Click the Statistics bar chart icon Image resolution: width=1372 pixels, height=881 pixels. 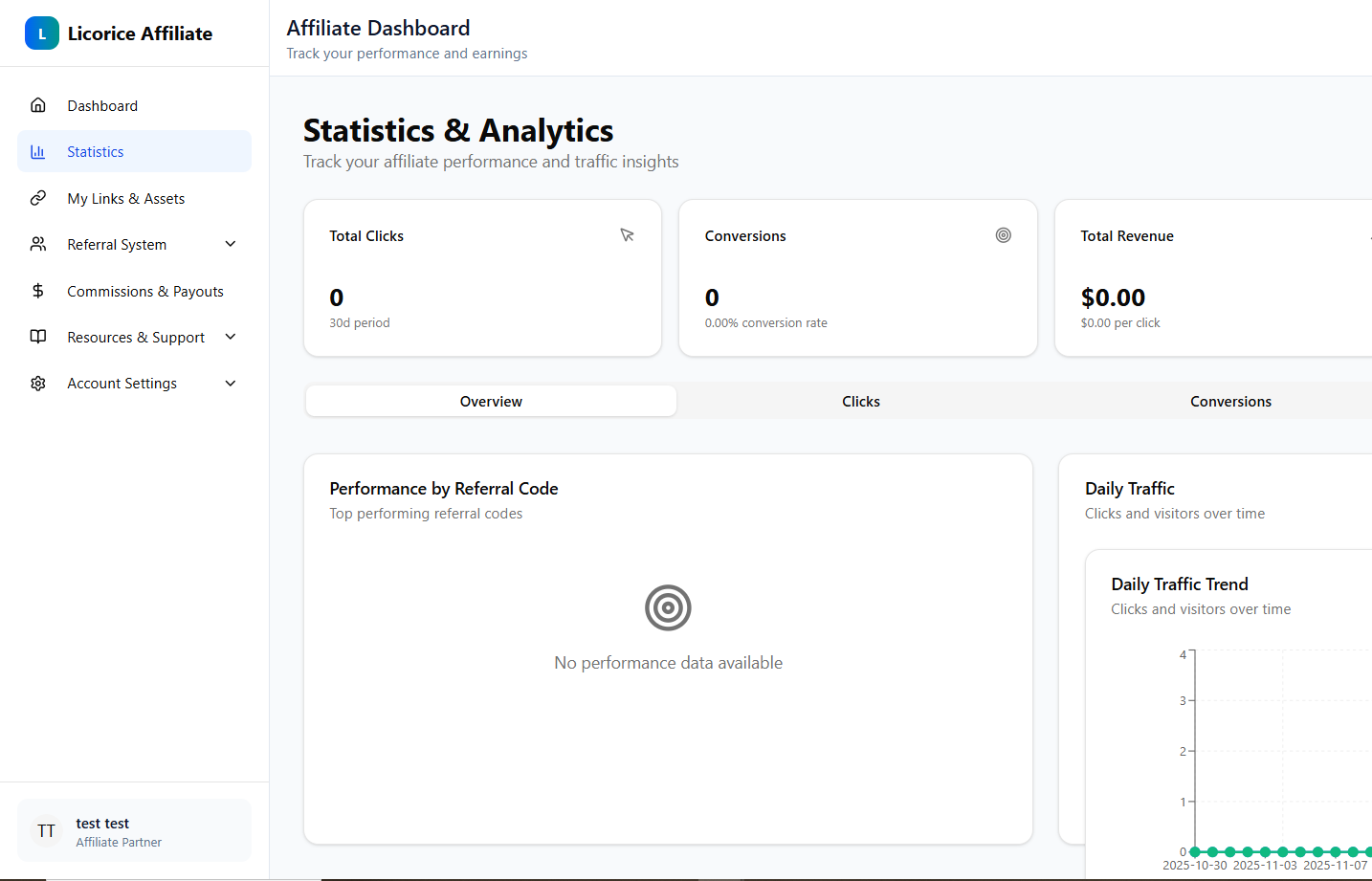[38, 152]
